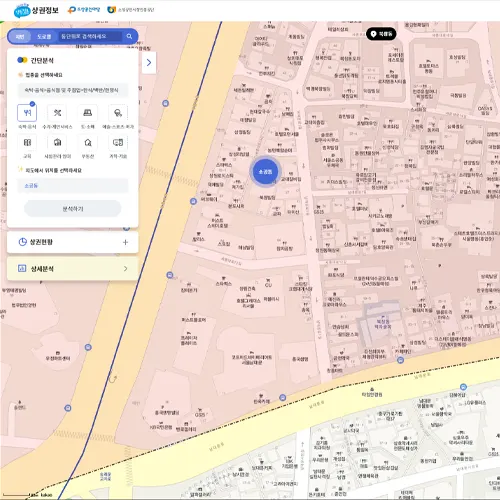This screenshot has height=500, width=500.
Task: Click the 상권정보 site logo
Action: [x=36, y=10]
